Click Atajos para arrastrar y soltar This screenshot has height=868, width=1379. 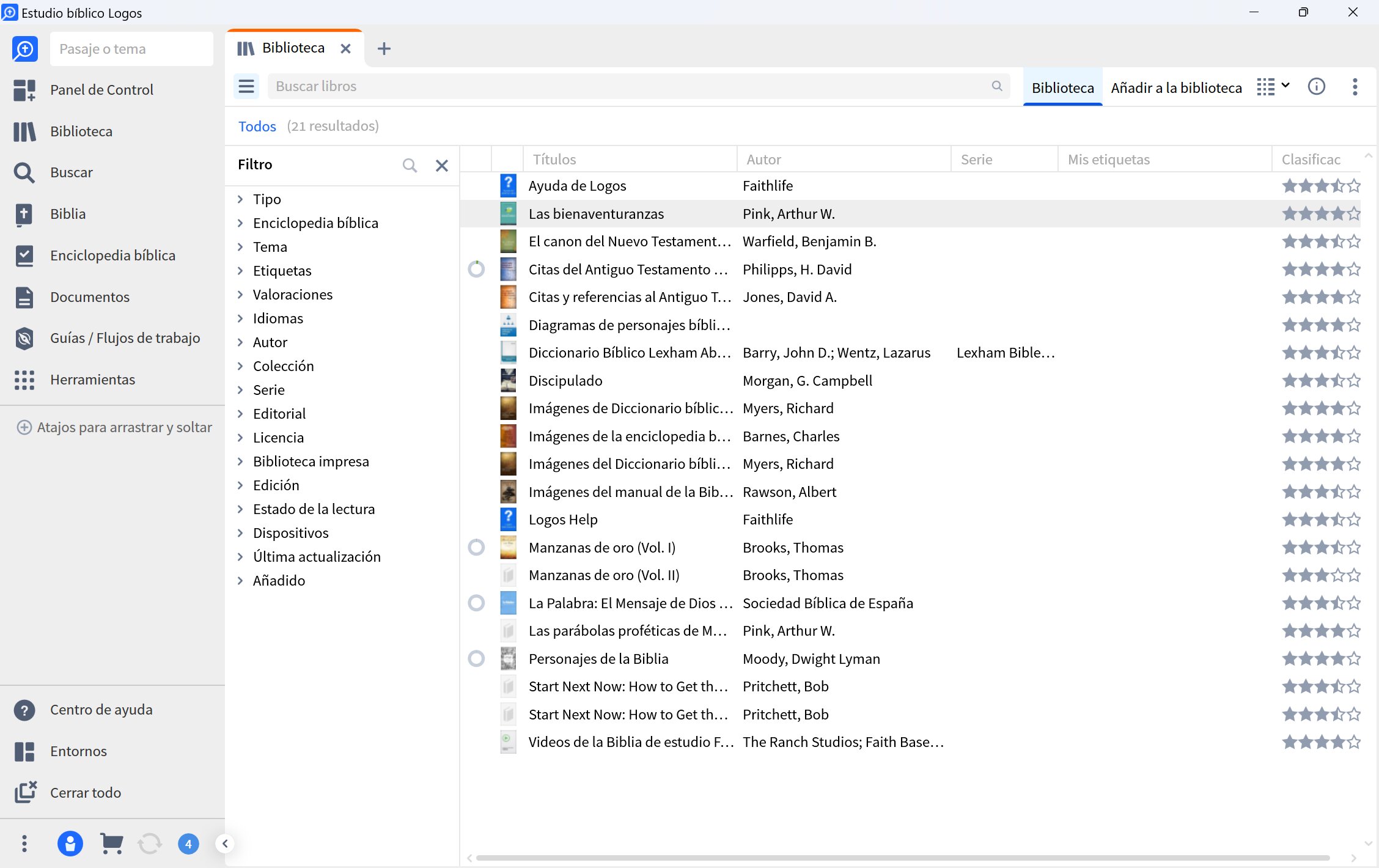tap(115, 427)
